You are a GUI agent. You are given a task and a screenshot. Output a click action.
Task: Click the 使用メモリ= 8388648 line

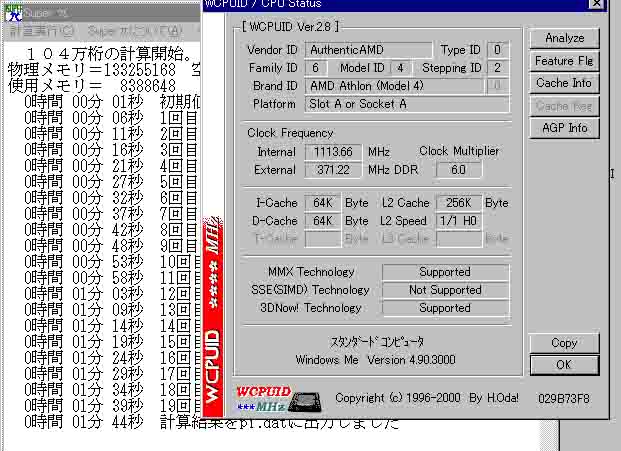point(92,86)
